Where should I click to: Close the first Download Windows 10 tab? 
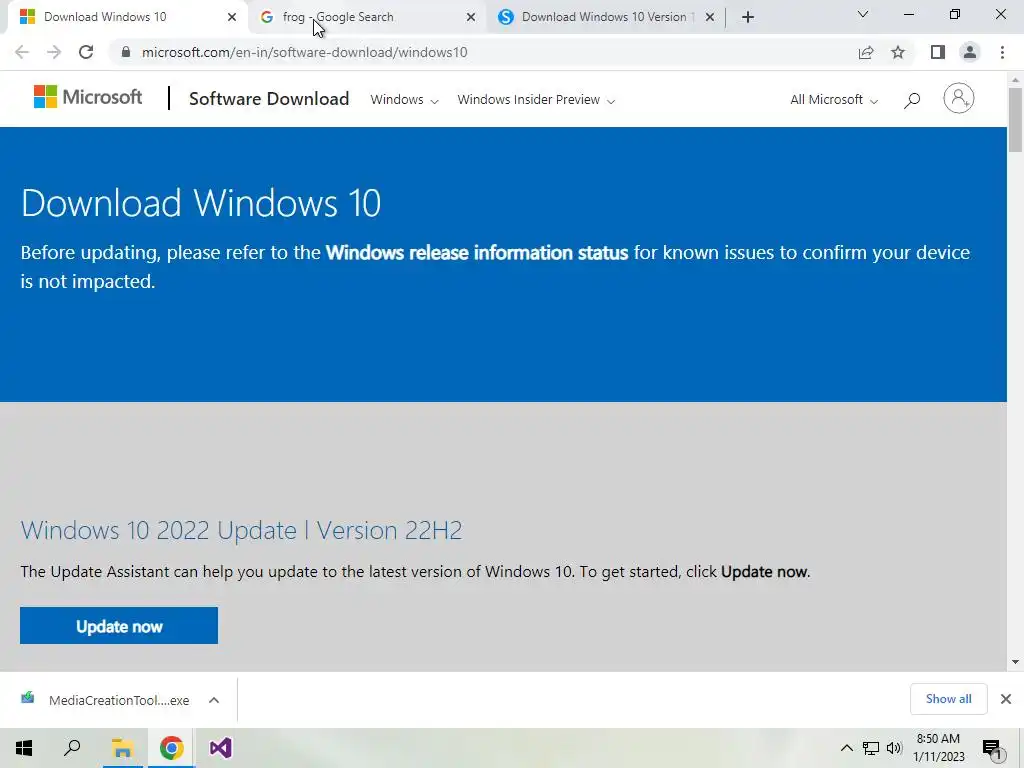click(232, 17)
